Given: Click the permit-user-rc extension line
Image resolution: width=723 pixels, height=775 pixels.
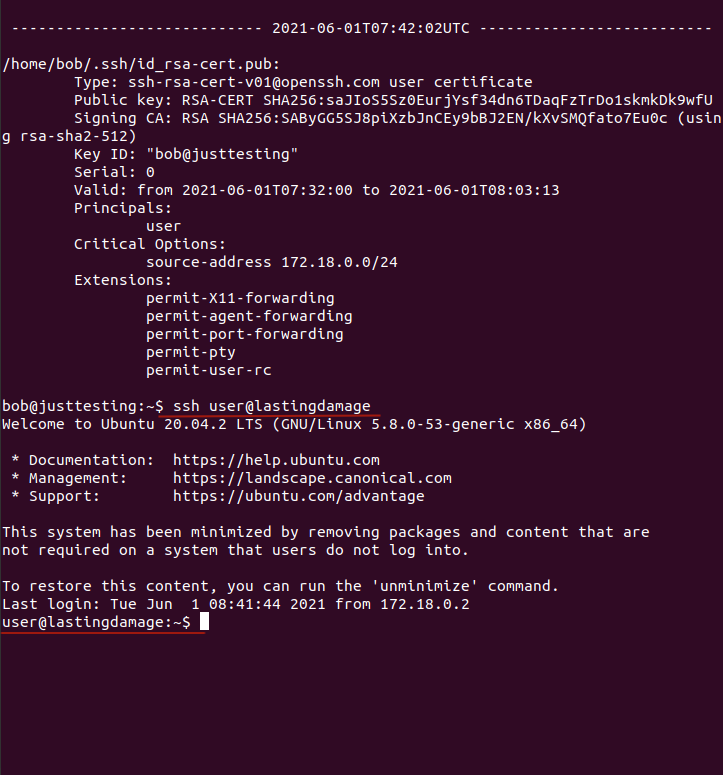Looking at the screenshot, I should click(209, 370).
